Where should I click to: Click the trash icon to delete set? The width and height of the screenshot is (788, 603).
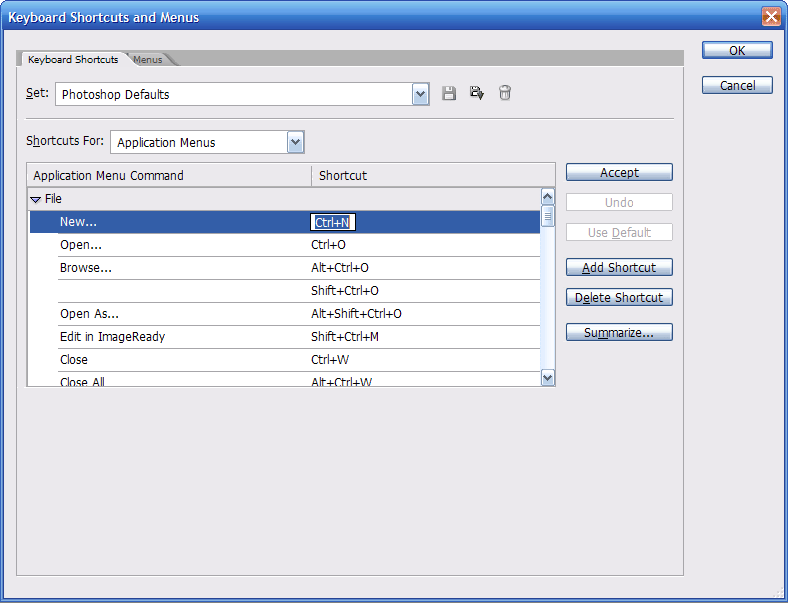coord(505,93)
